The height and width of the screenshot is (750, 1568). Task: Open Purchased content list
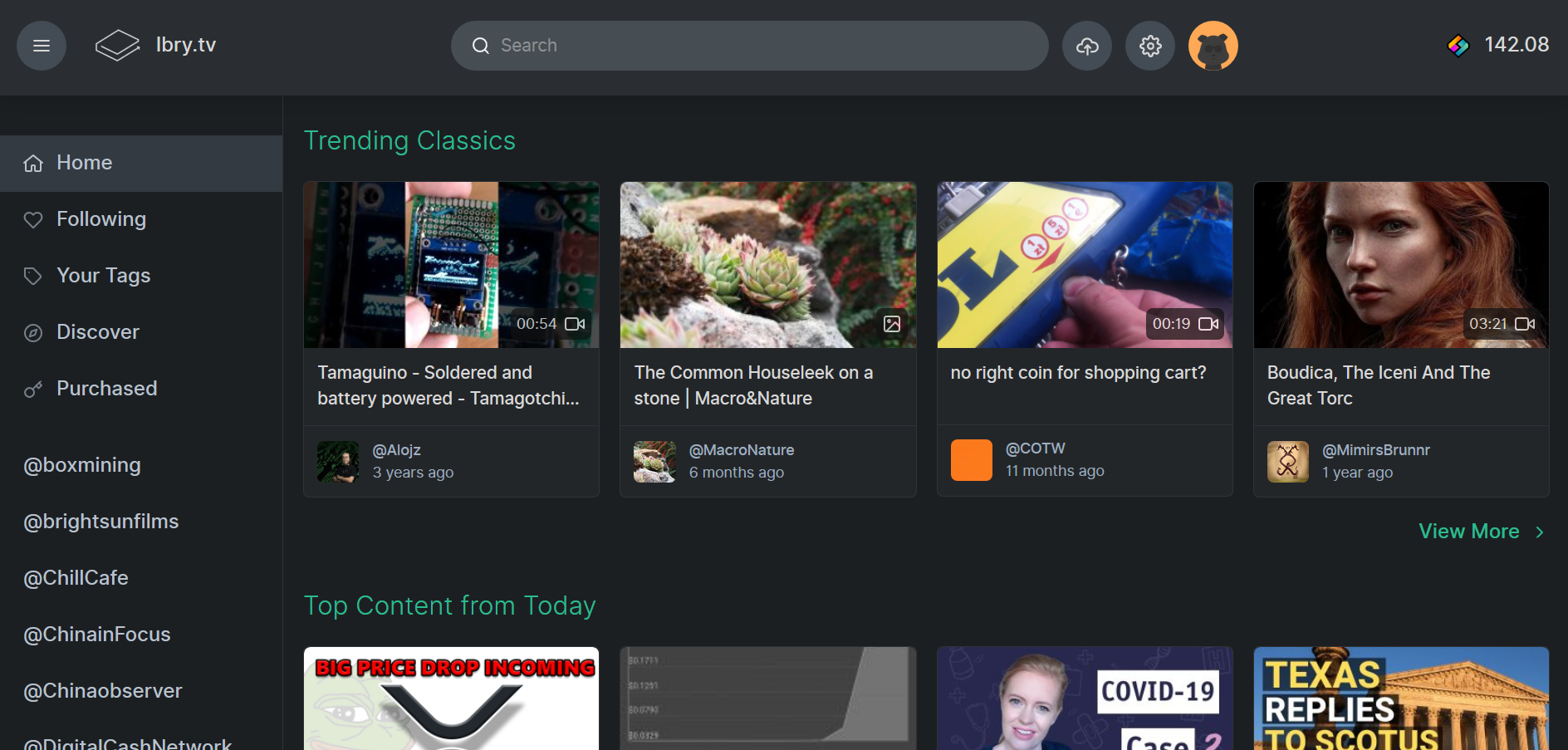click(x=141, y=390)
